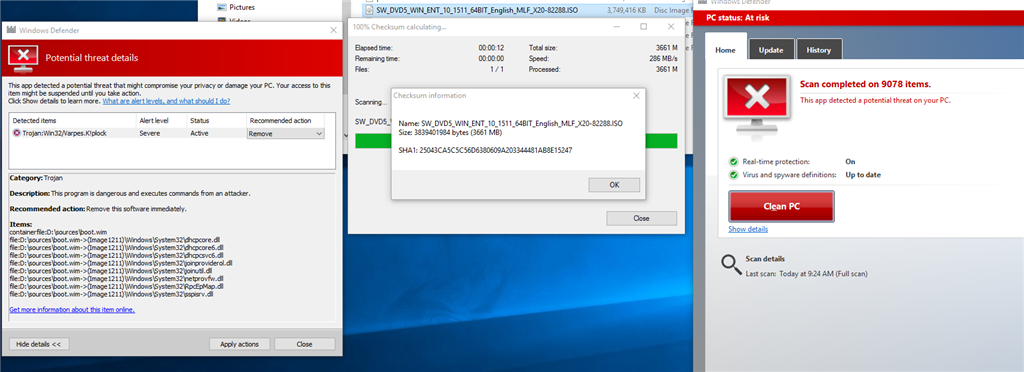The width and height of the screenshot is (1024, 372).
Task: Click the Windows Defender title bar icon
Action: 12,30
